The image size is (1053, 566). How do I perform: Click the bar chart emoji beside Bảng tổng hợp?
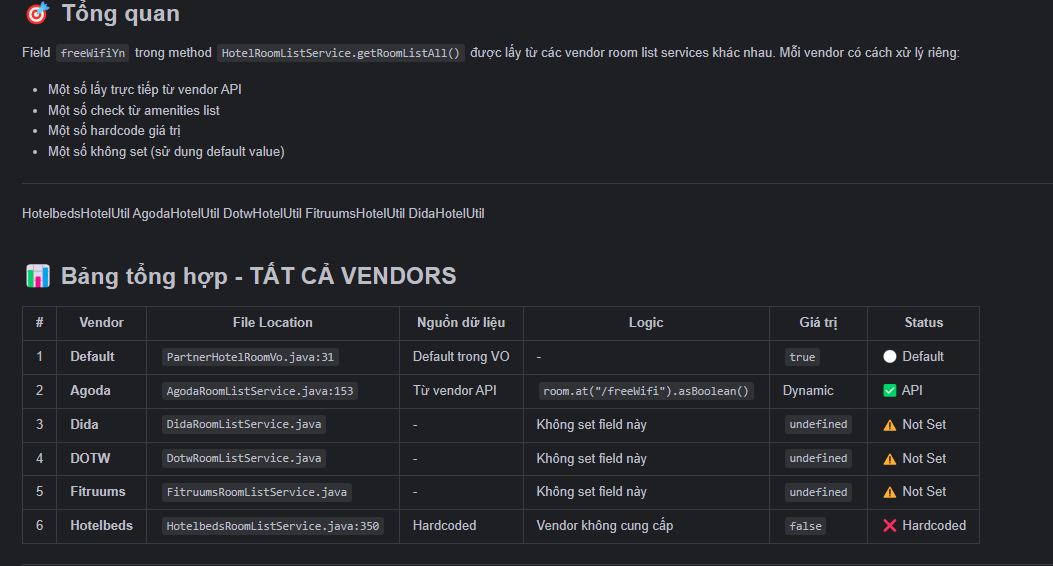click(37, 276)
